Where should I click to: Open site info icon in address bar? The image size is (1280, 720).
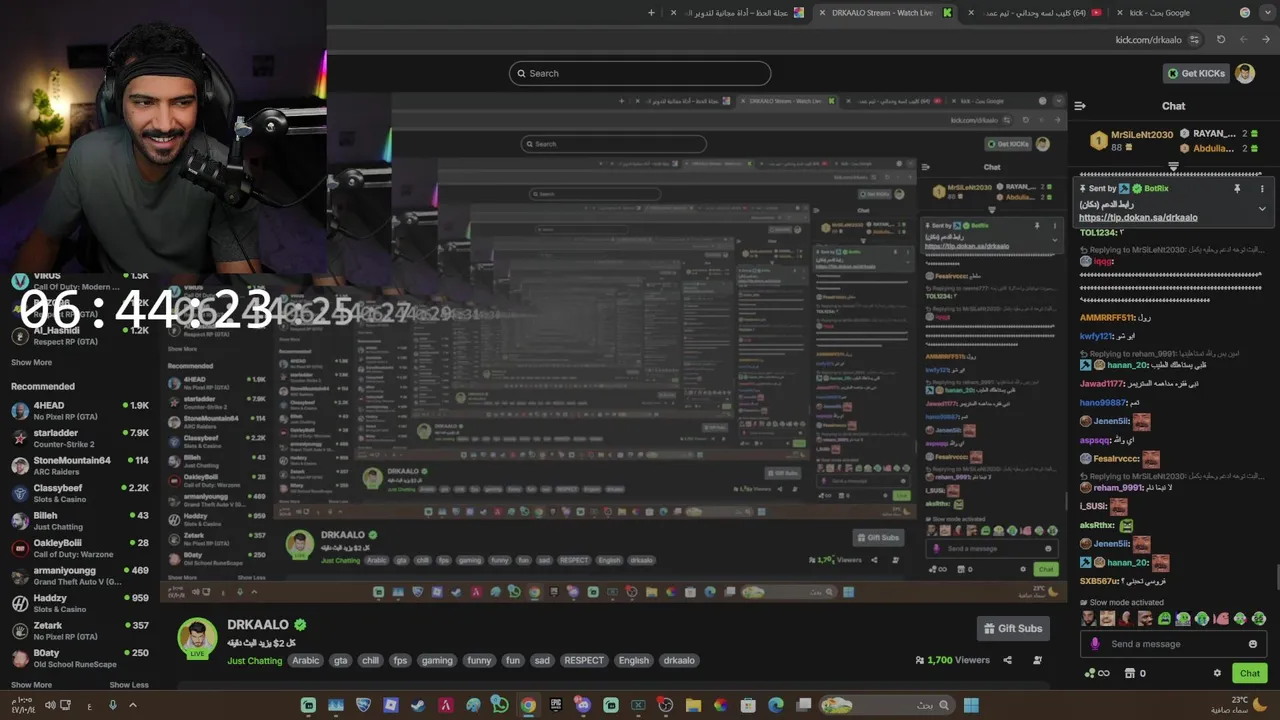click(x=1194, y=40)
